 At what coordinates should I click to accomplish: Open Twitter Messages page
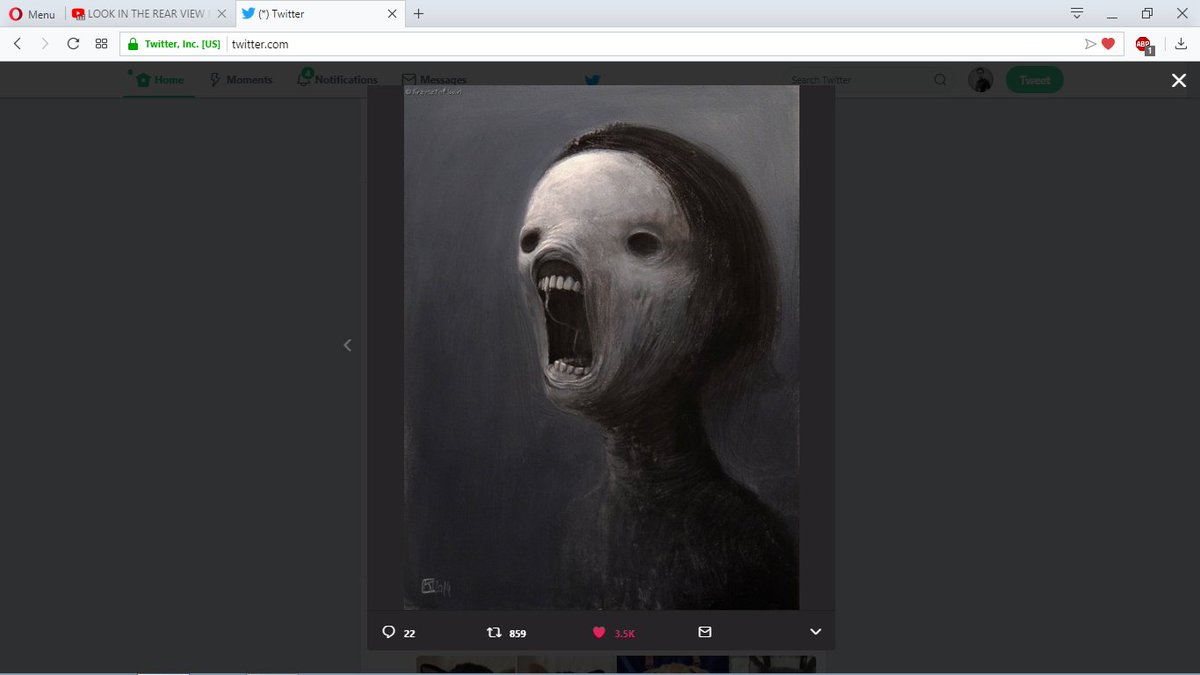click(434, 80)
